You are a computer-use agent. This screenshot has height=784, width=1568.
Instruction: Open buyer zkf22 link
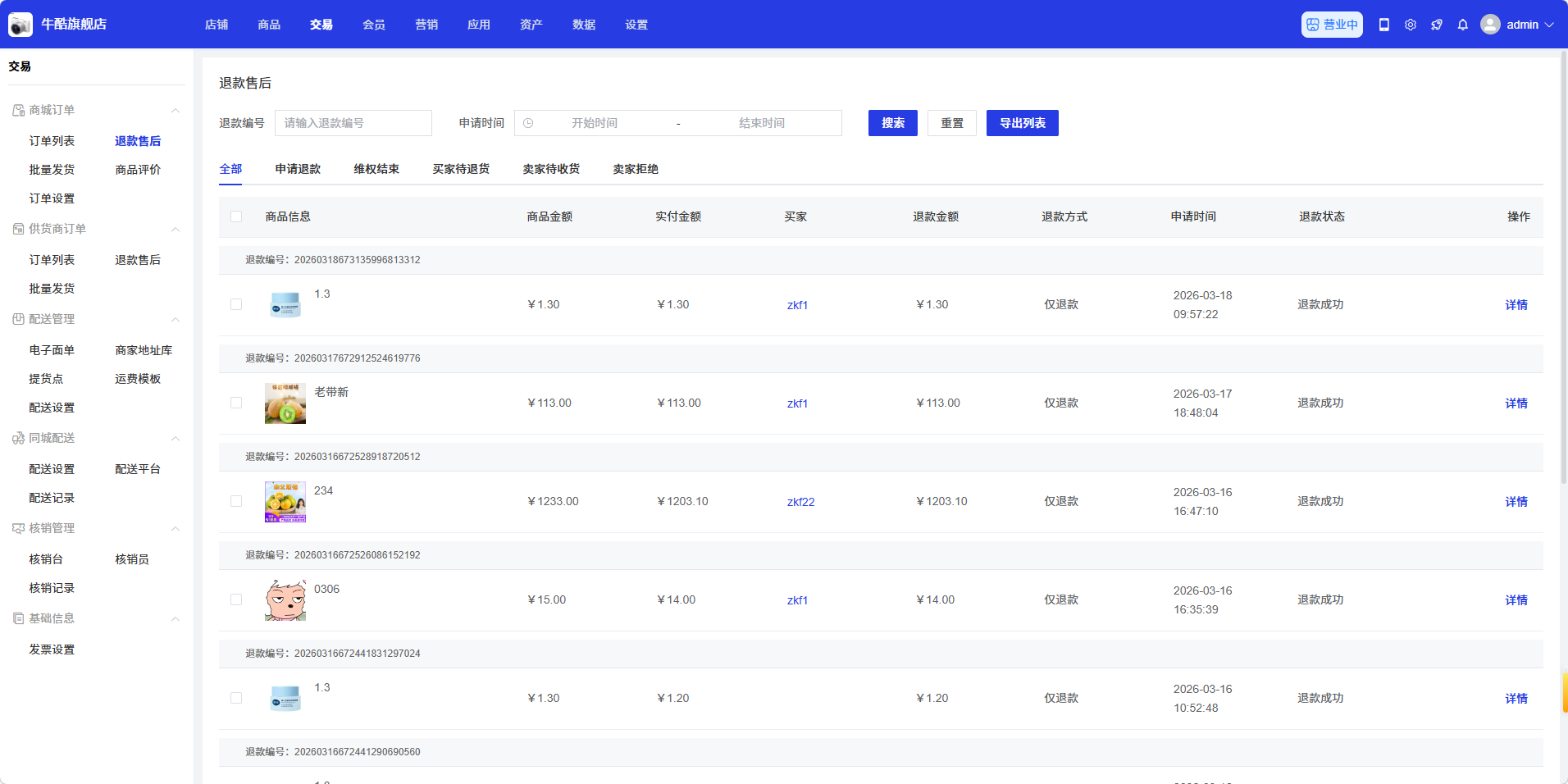point(800,502)
